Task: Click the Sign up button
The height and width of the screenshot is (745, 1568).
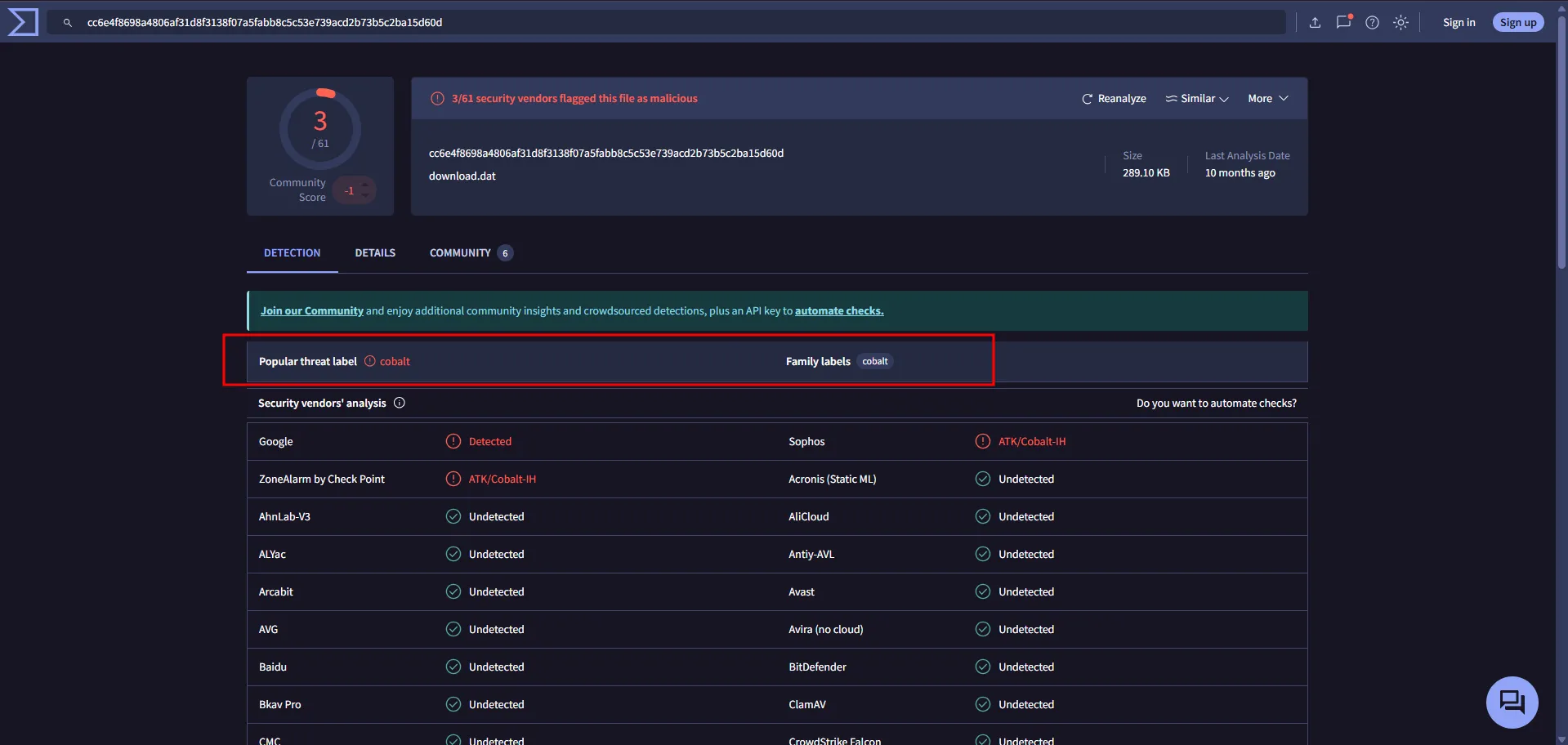Action: pos(1517,23)
